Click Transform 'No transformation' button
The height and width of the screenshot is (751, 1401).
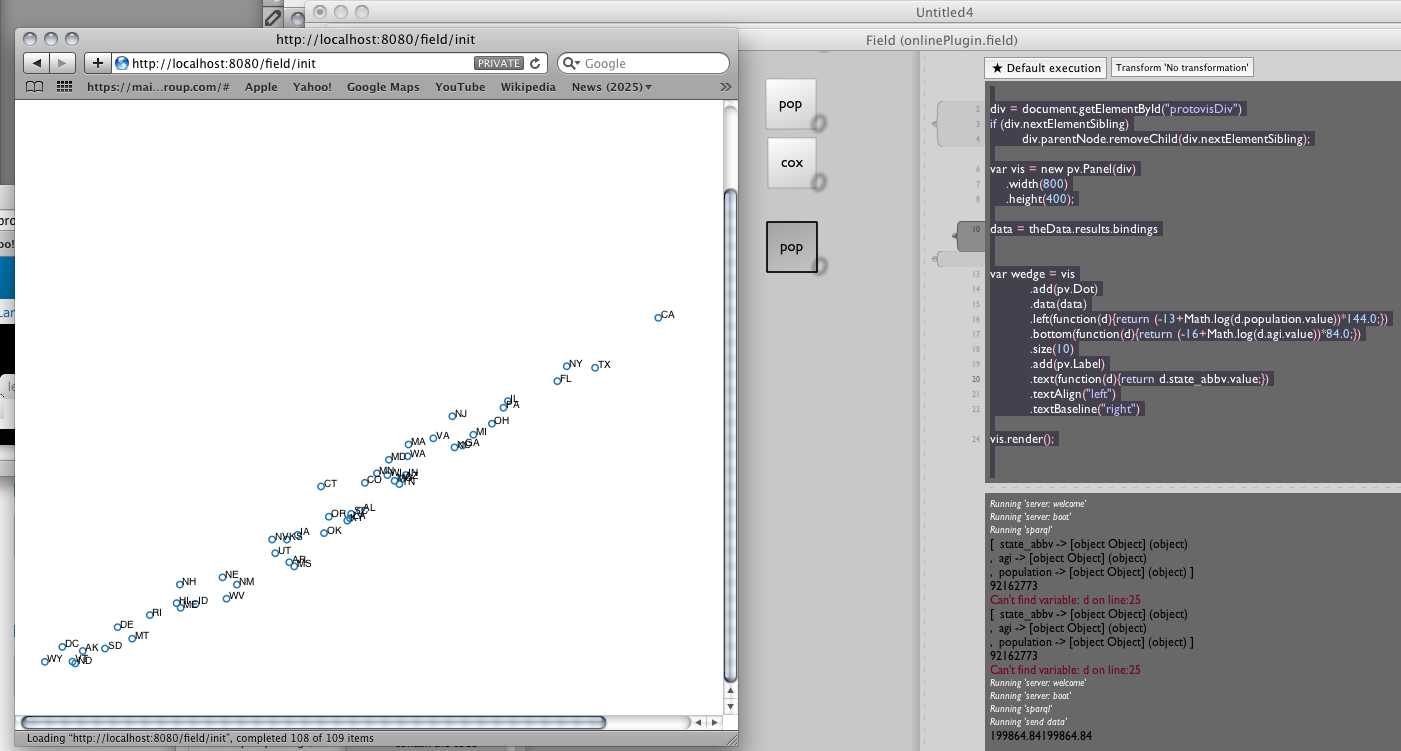point(1182,68)
